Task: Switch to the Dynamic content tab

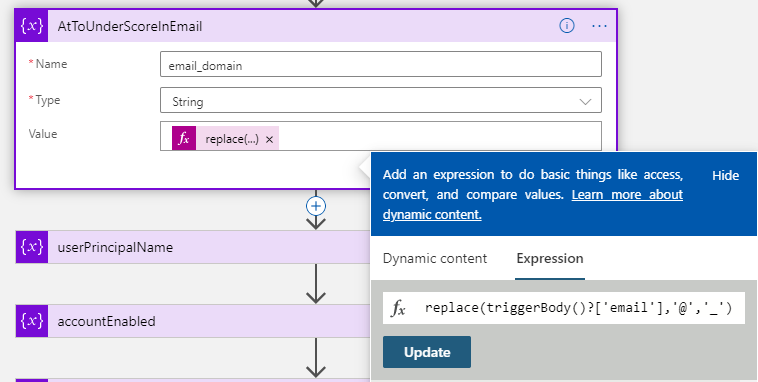Action: (x=435, y=259)
